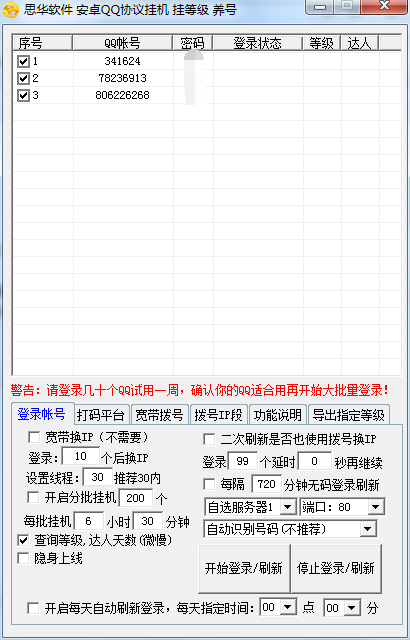Click the 设置线程 input field
The width and height of the screenshot is (410, 640).
pyautogui.click(x=97, y=477)
